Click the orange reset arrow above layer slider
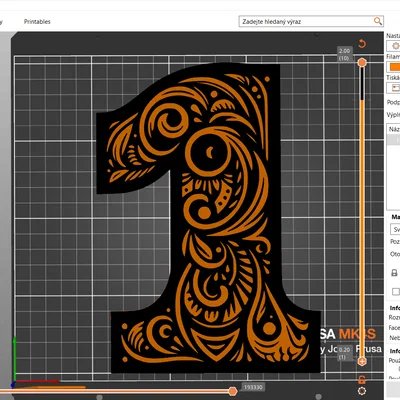The height and width of the screenshot is (400, 400). (362, 44)
